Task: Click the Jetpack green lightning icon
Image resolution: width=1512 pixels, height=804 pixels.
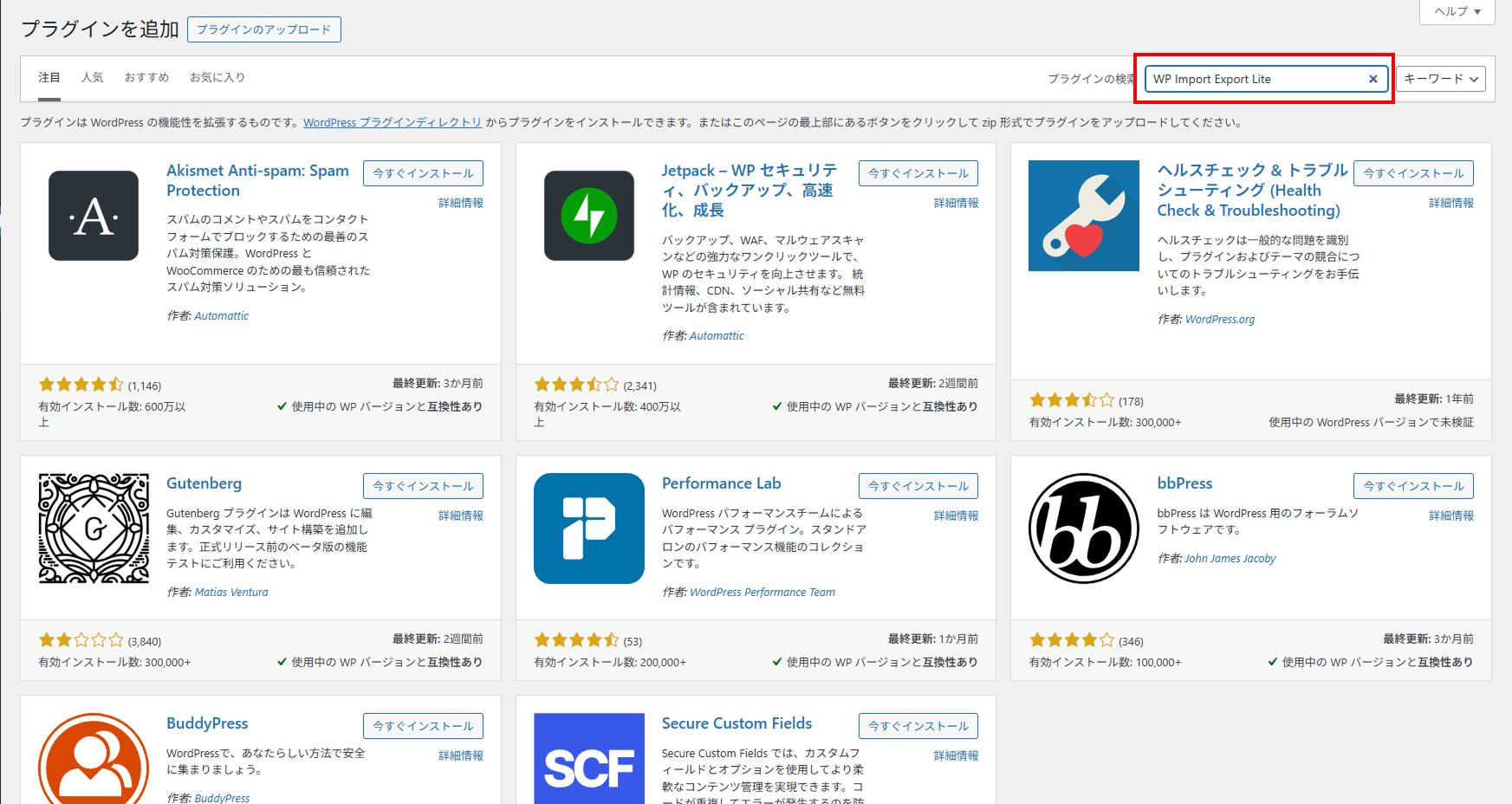Action: tap(589, 216)
